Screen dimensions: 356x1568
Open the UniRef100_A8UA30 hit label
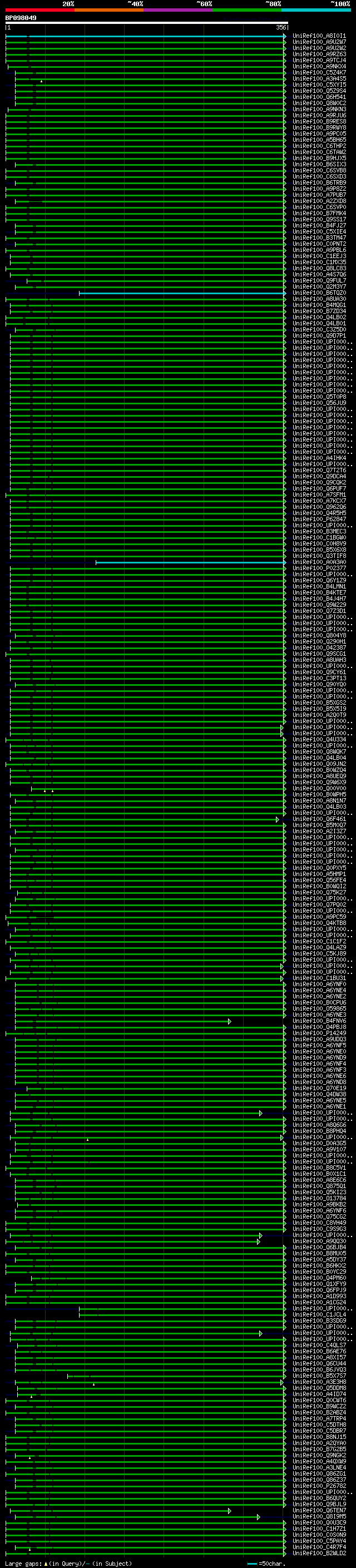pyautogui.click(x=319, y=299)
